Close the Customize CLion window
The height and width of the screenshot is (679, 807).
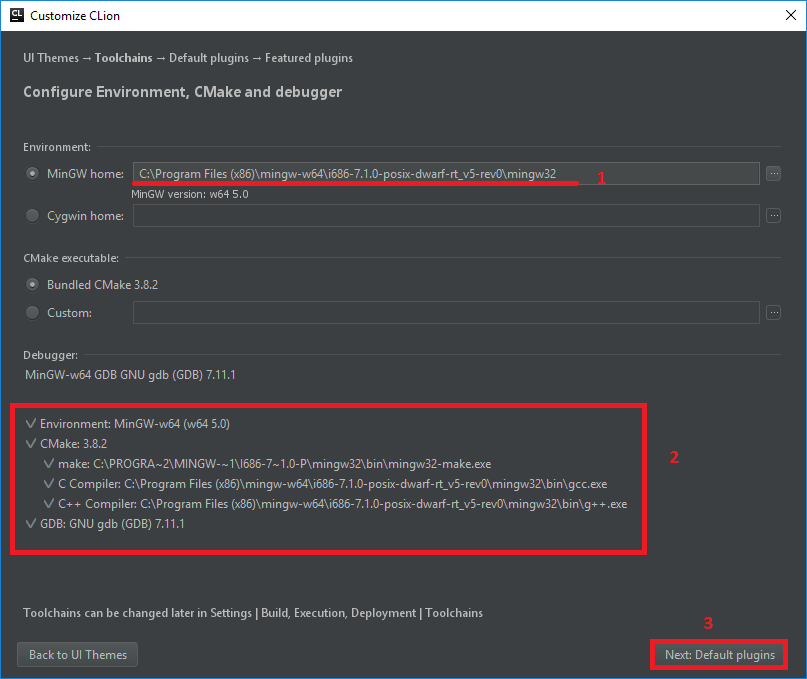pyautogui.click(x=783, y=16)
